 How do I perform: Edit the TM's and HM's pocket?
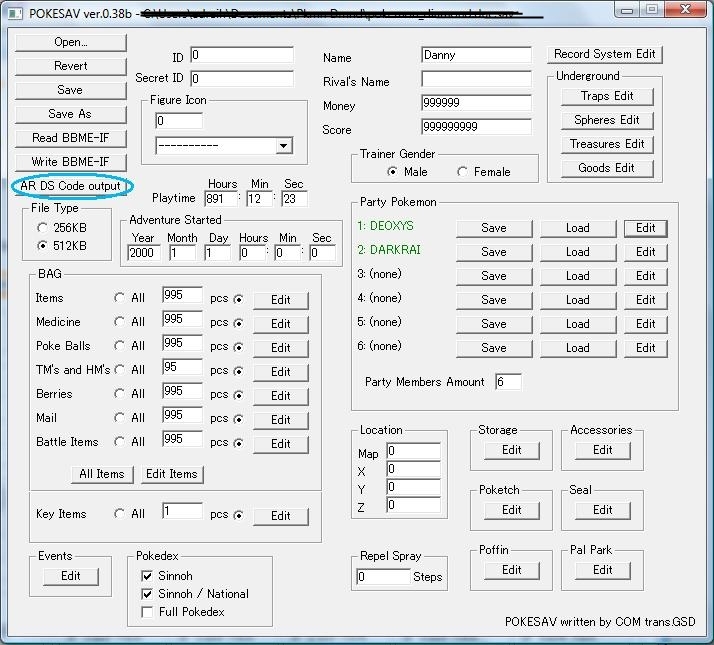tap(280, 372)
